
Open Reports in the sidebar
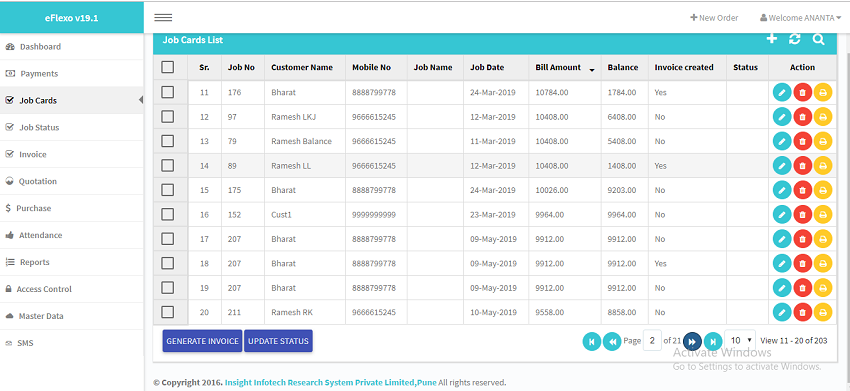coord(35,262)
